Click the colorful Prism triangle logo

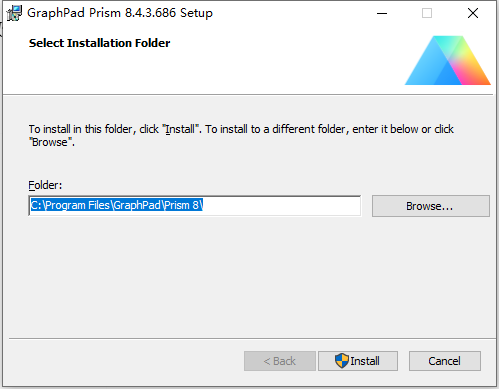point(448,60)
